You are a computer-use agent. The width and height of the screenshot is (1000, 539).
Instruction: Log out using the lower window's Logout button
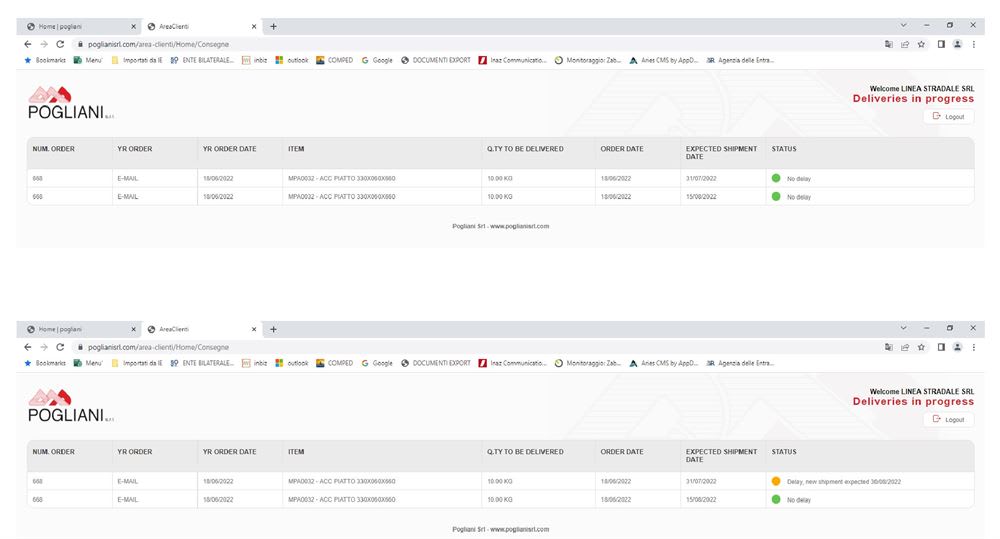[948, 420]
